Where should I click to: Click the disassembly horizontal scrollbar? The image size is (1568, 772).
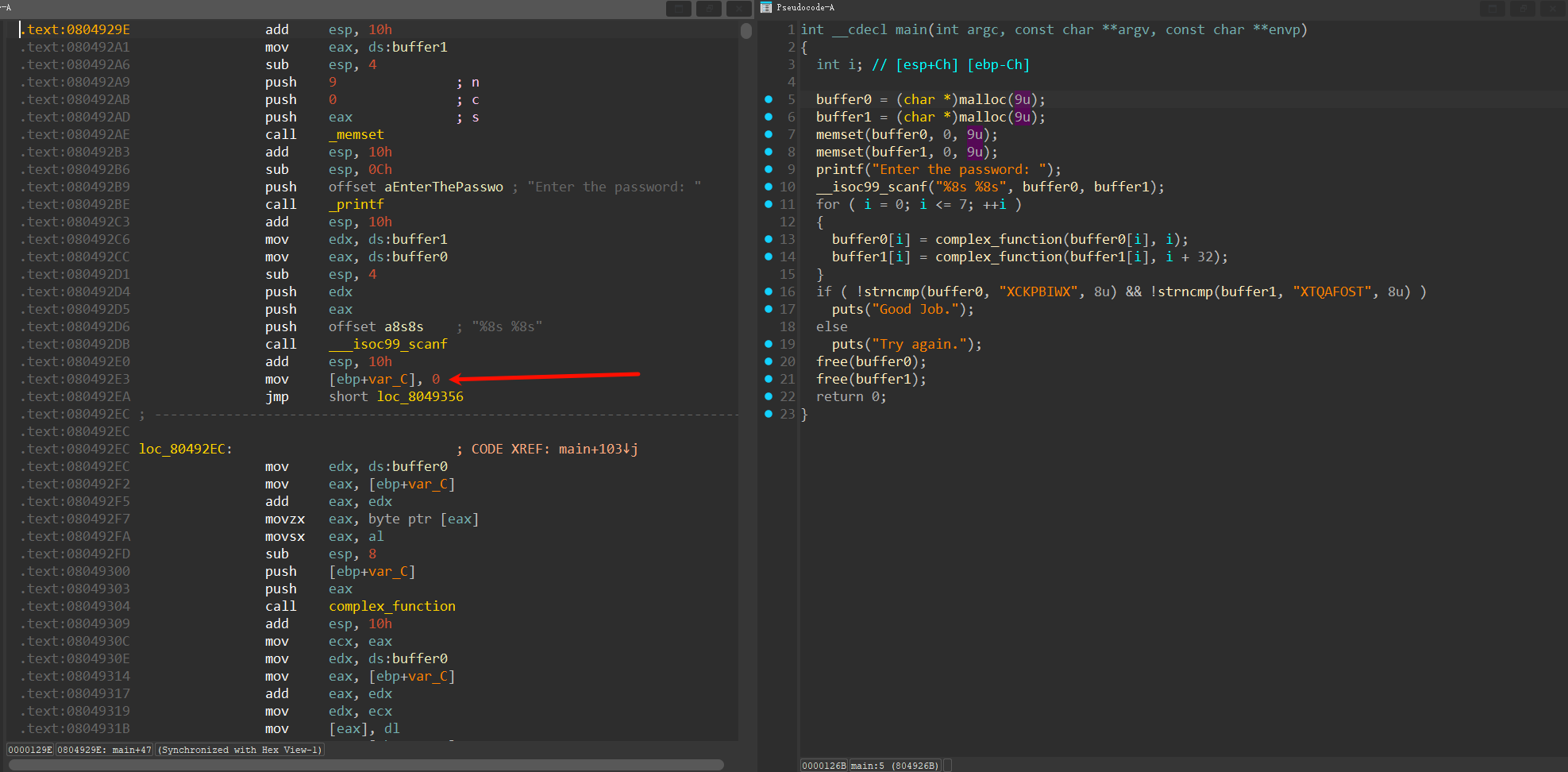click(366, 765)
